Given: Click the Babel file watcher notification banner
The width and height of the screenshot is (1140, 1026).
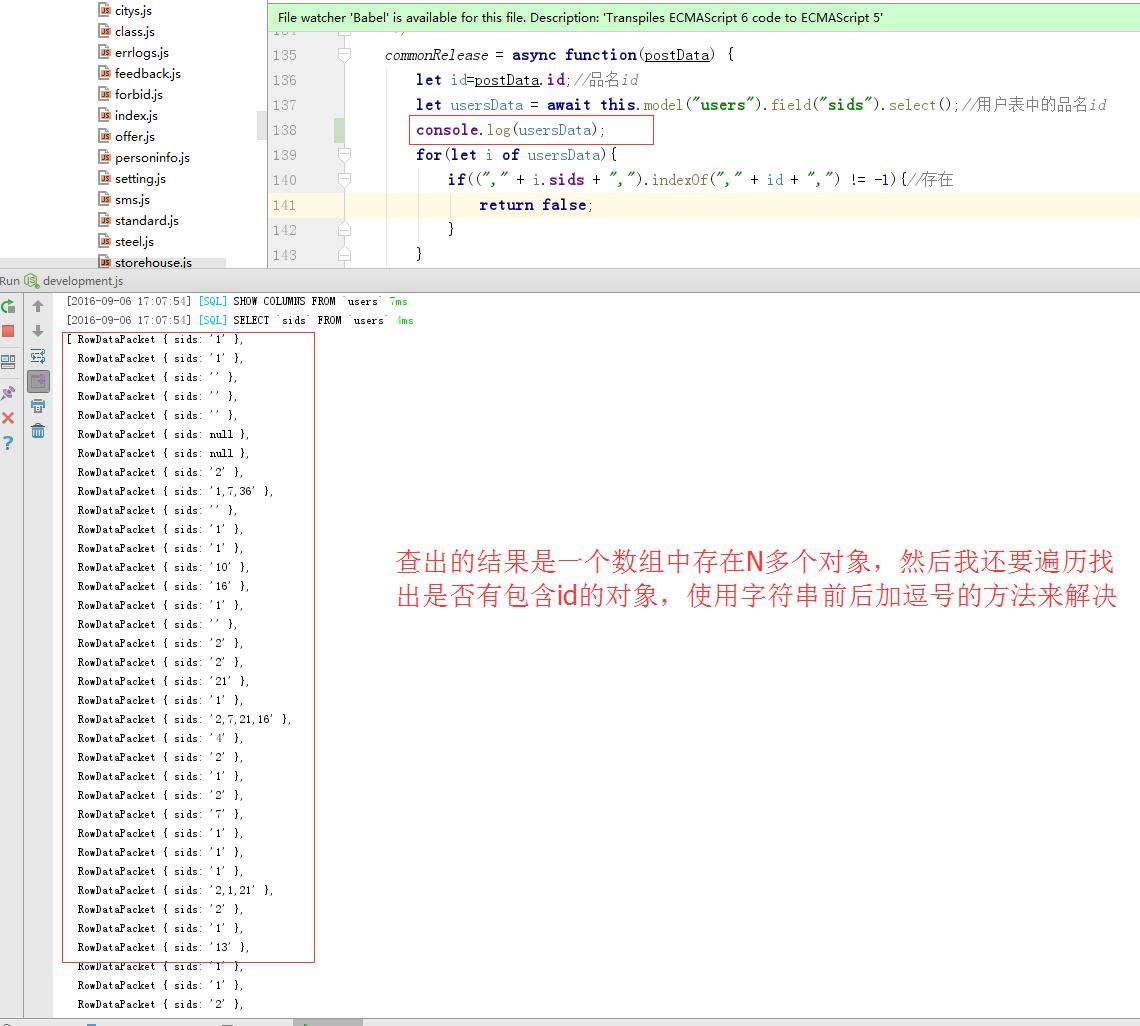Looking at the screenshot, I should click(x=704, y=17).
